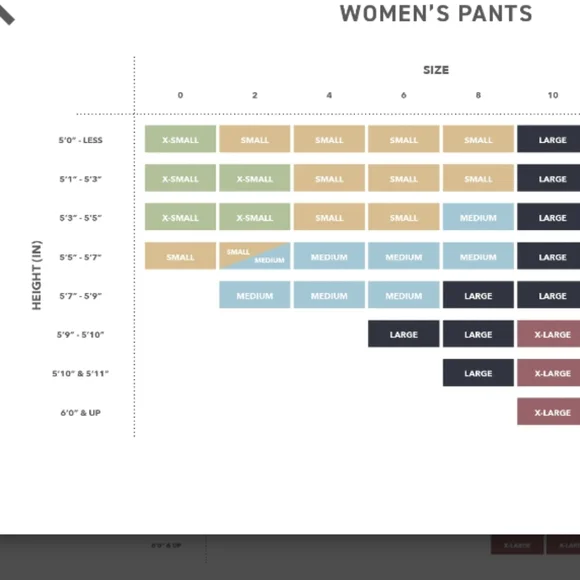Screen dimensions: 580x580
Task: Click X-SMALL cell for size 0 at 5'0" - LESS
Action: (180, 139)
